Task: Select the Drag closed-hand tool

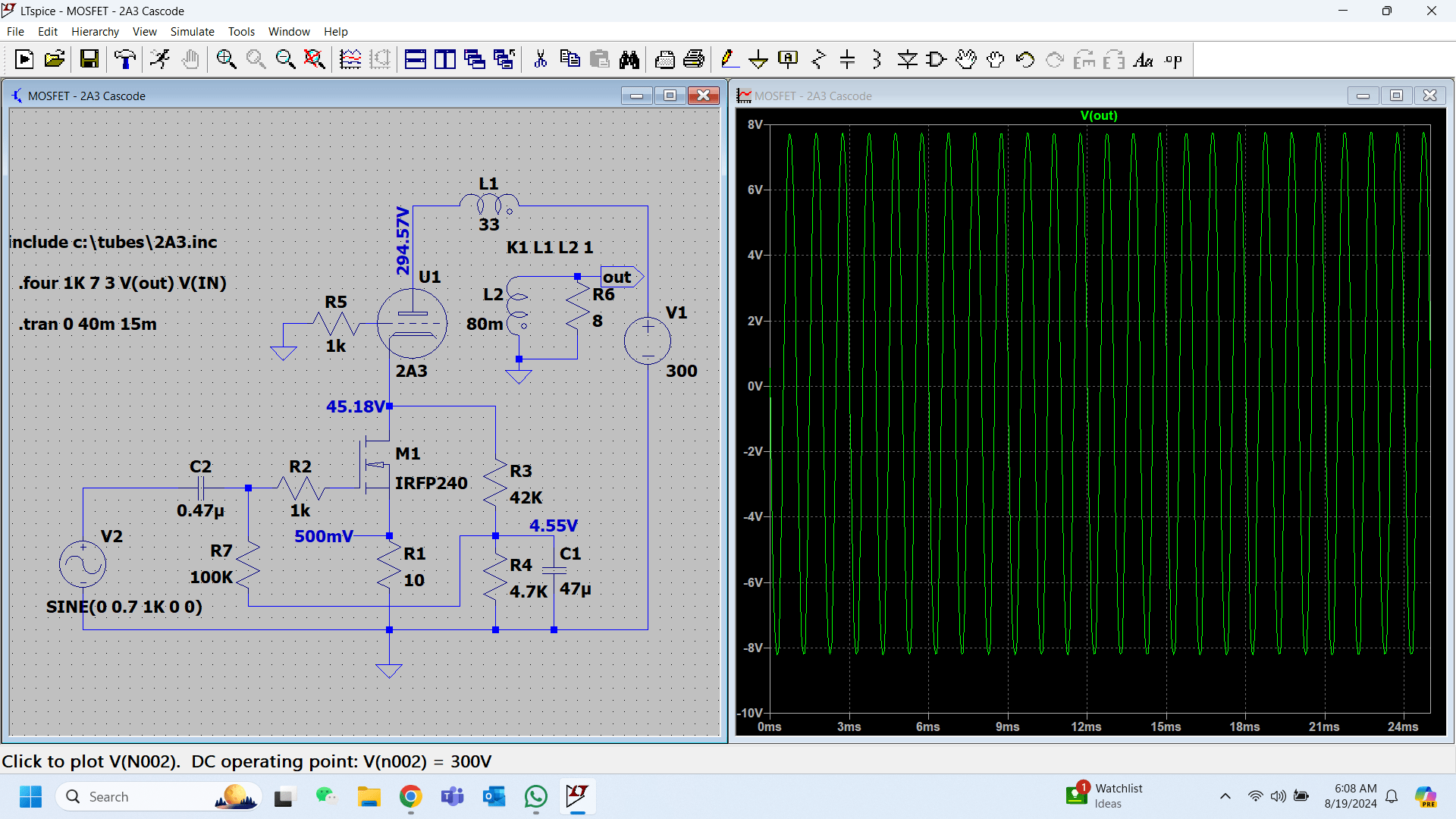Action: pyautogui.click(x=996, y=59)
